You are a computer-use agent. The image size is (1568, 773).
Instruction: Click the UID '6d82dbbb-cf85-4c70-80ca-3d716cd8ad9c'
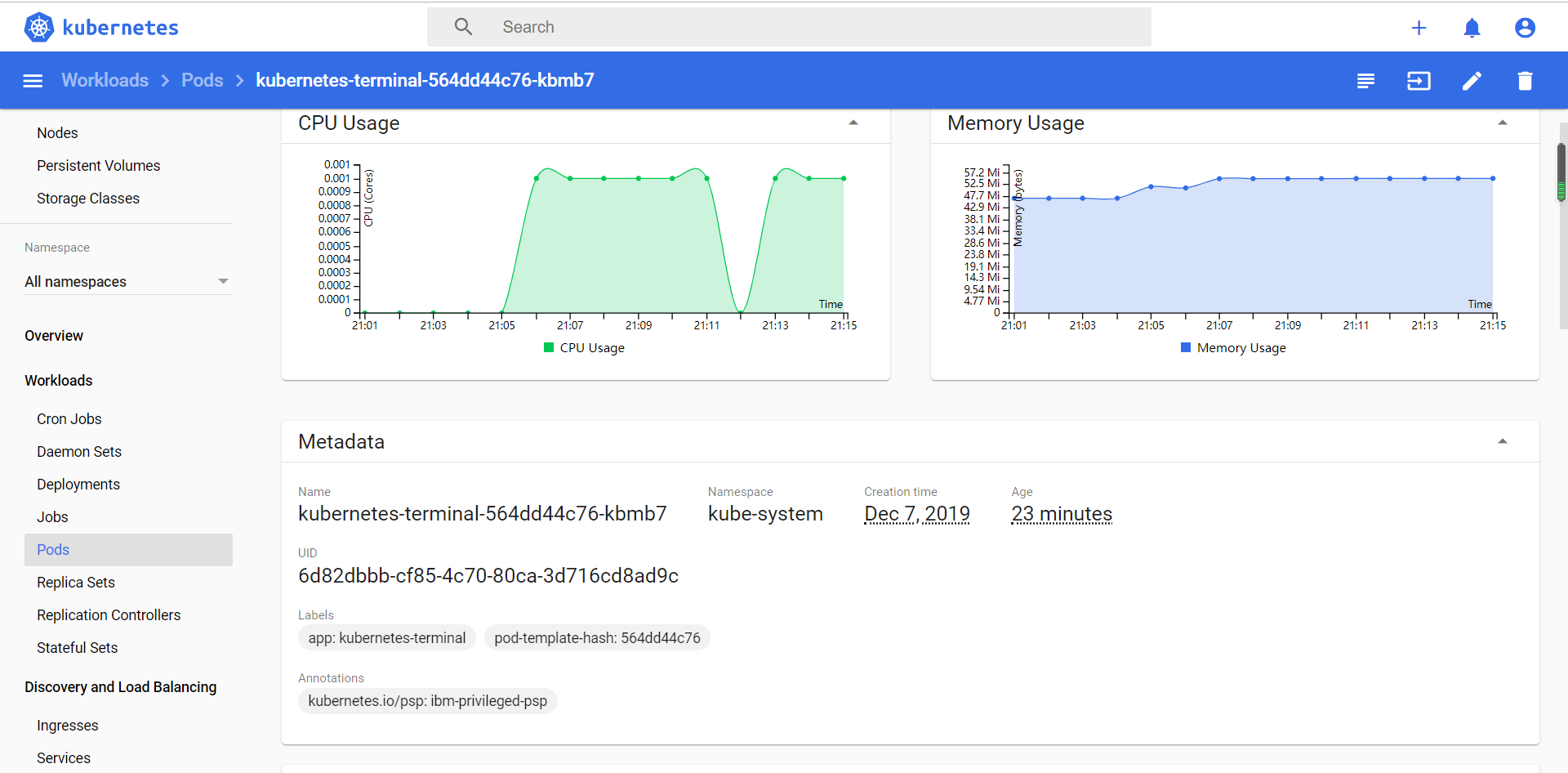(x=488, y=575)
